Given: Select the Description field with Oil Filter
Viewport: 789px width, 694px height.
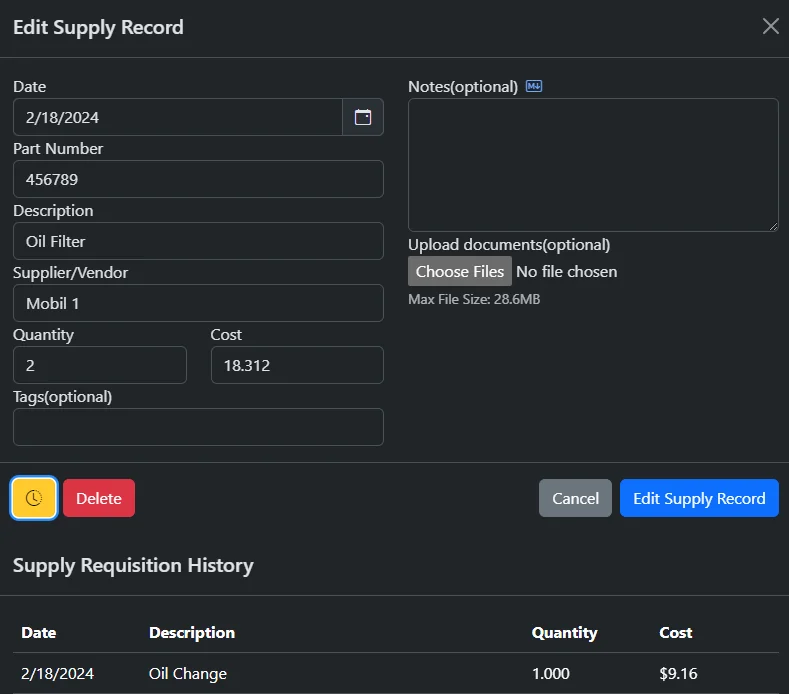Looking at the screenshot, I should 198,241.
